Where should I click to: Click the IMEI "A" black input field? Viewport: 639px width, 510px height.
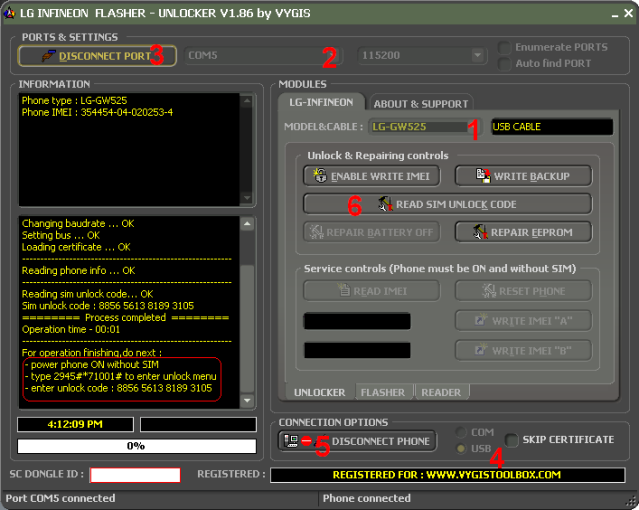[357, 321]
